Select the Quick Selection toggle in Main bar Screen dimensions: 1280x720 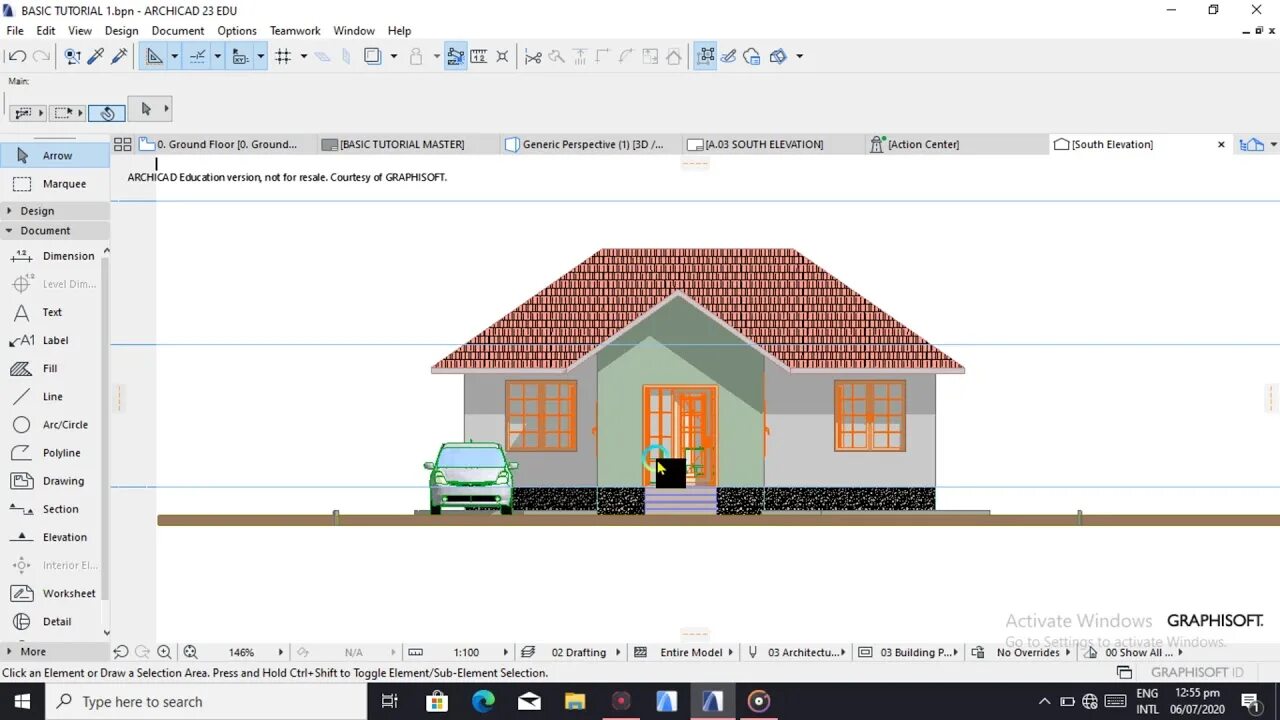106,113
